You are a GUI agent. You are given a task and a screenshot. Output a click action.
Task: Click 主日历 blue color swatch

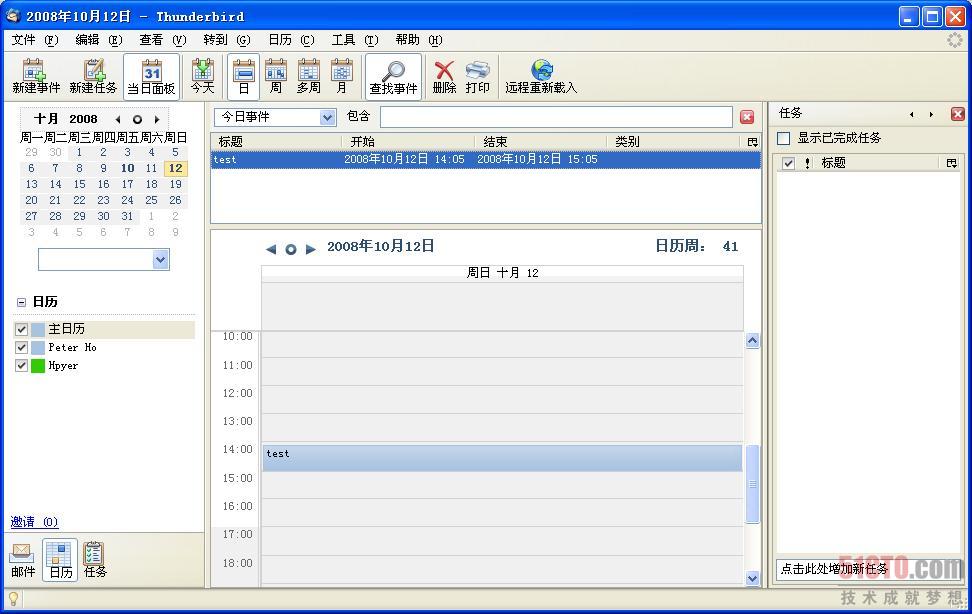38,329
